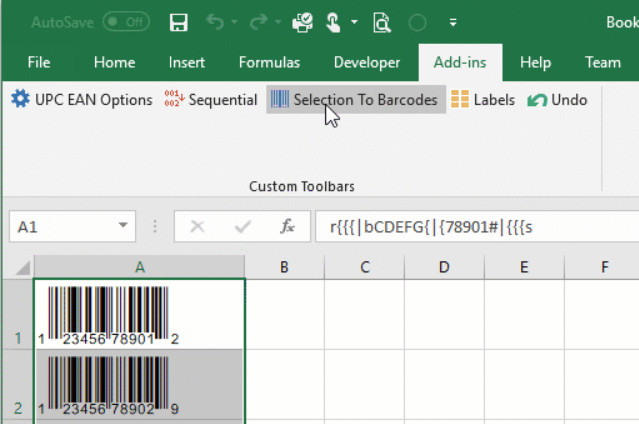This screenshot has height=424, width=639.
Task: Open the Redo history dropdown arrow
Action: click(278, 22)
